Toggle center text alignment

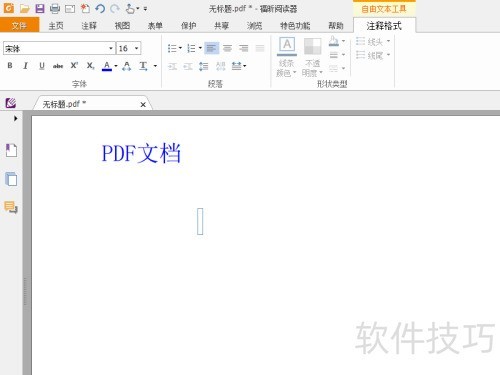[x=227, y=48]
